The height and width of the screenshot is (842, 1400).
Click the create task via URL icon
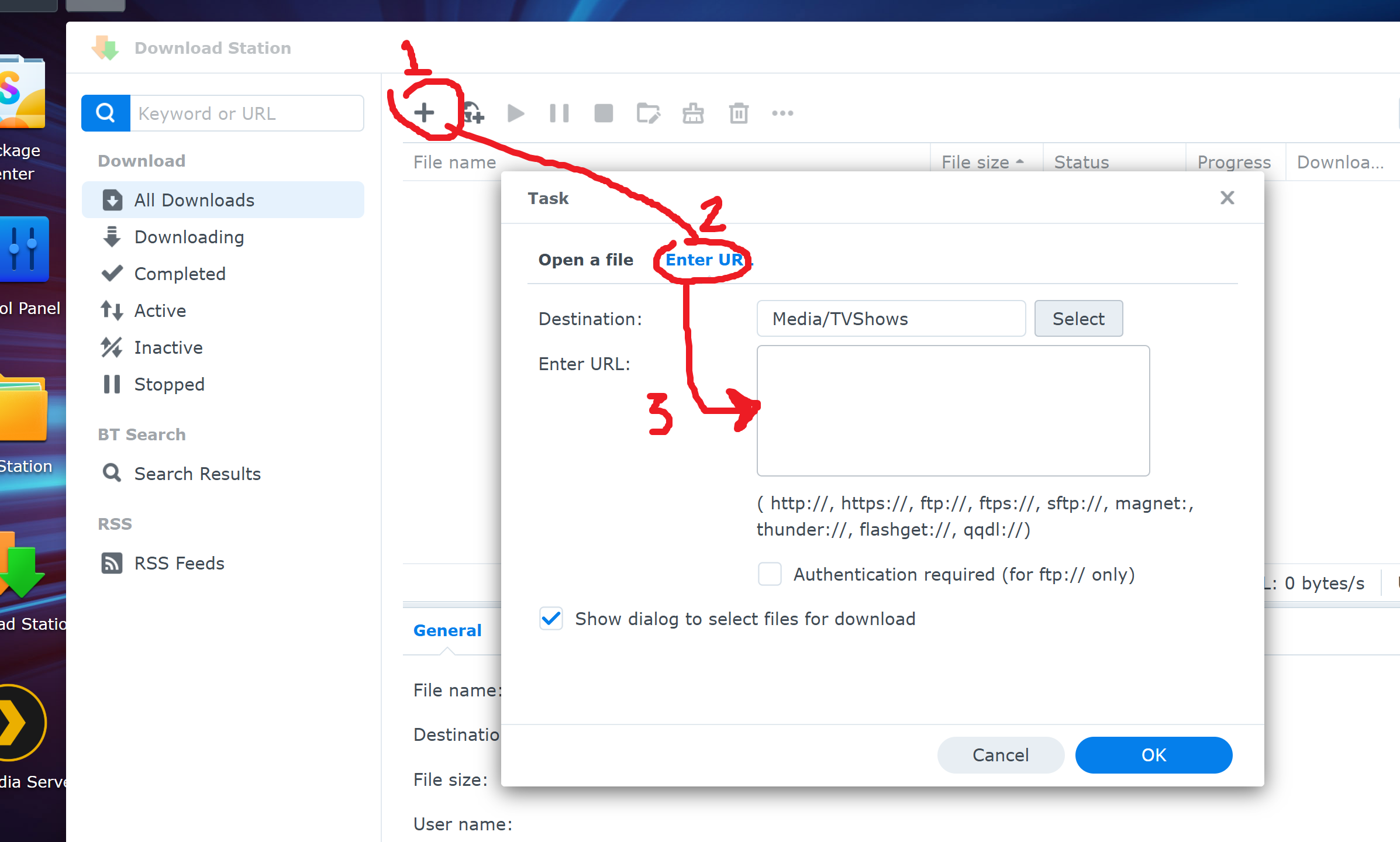coord(473,113)
